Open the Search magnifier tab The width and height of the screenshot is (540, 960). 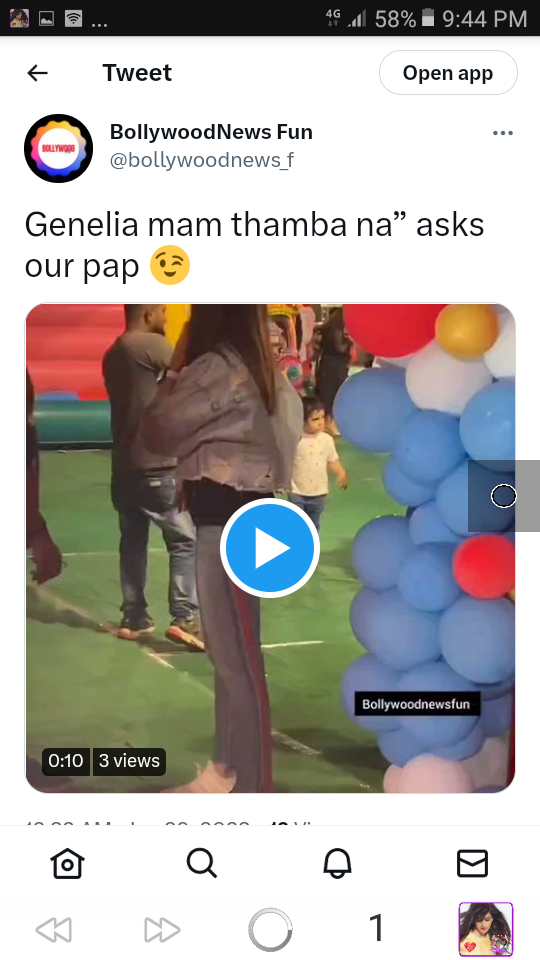pyautogui.click(x=202, y=864)
